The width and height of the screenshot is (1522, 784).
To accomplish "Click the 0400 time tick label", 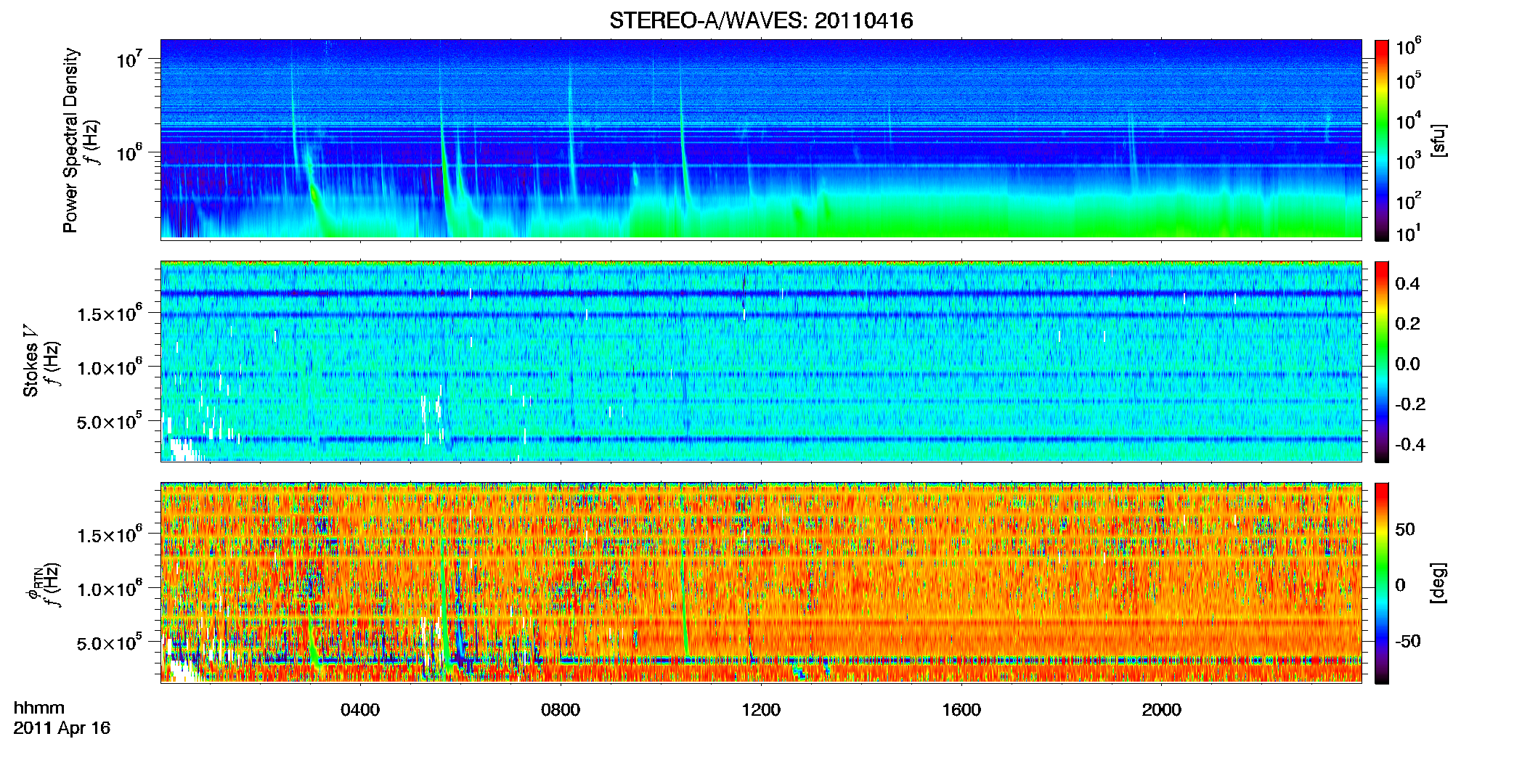I will pos(360,710).
